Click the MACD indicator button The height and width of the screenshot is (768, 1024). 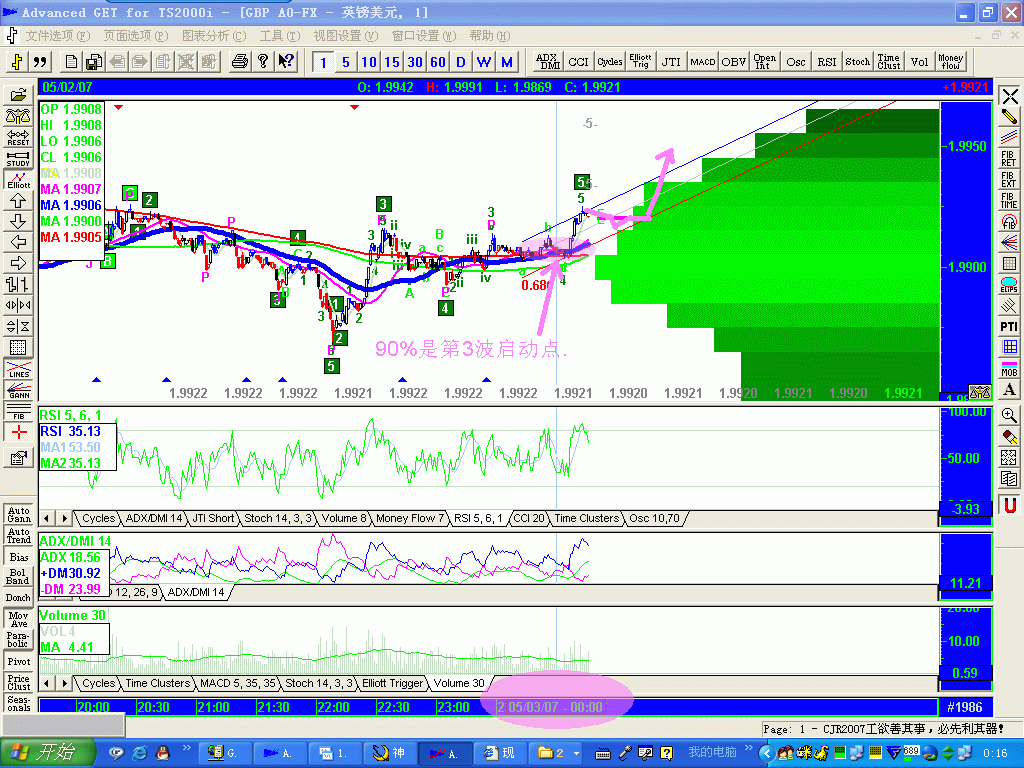coord(703,62)
